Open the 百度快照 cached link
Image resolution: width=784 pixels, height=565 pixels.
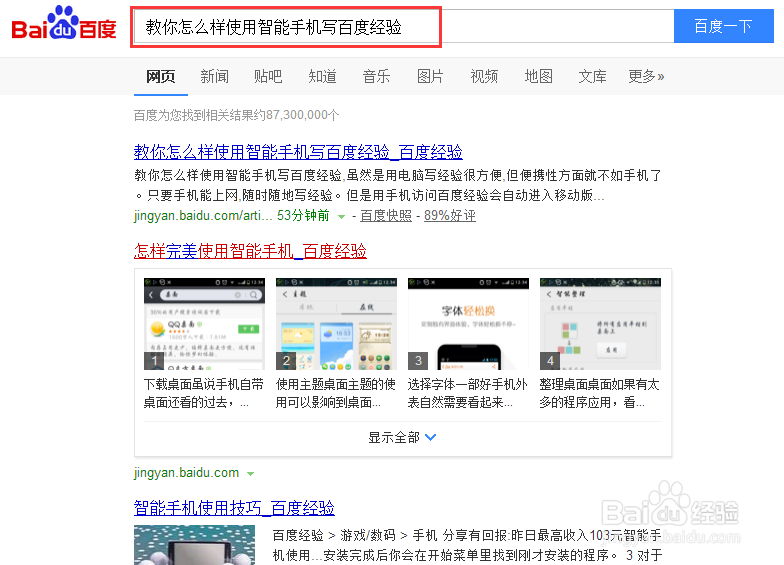click(386, 216)
